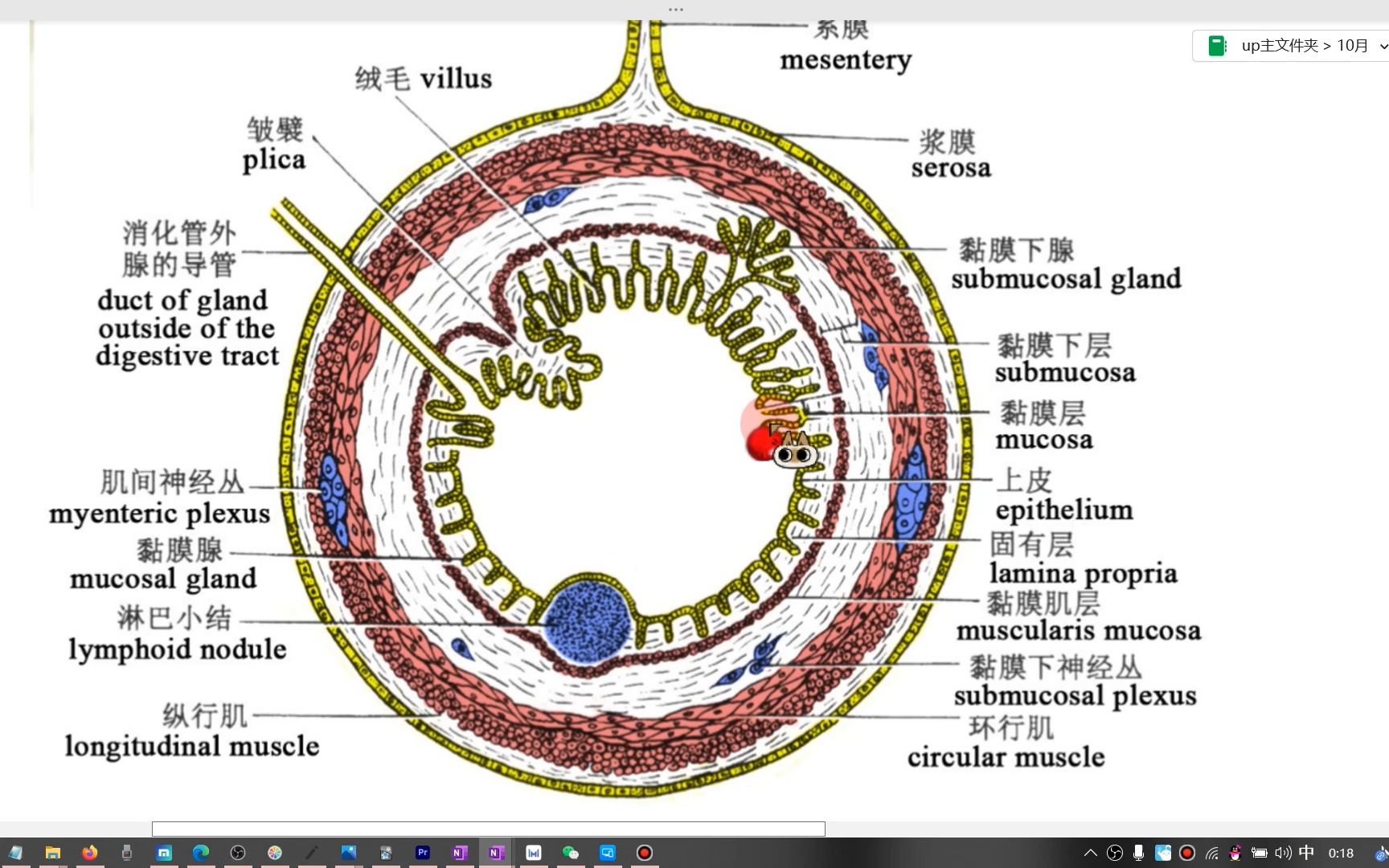This screenshot has height=868, width=1389.
Task: Open the white M app taskbar icon
Action: point(533,853)
